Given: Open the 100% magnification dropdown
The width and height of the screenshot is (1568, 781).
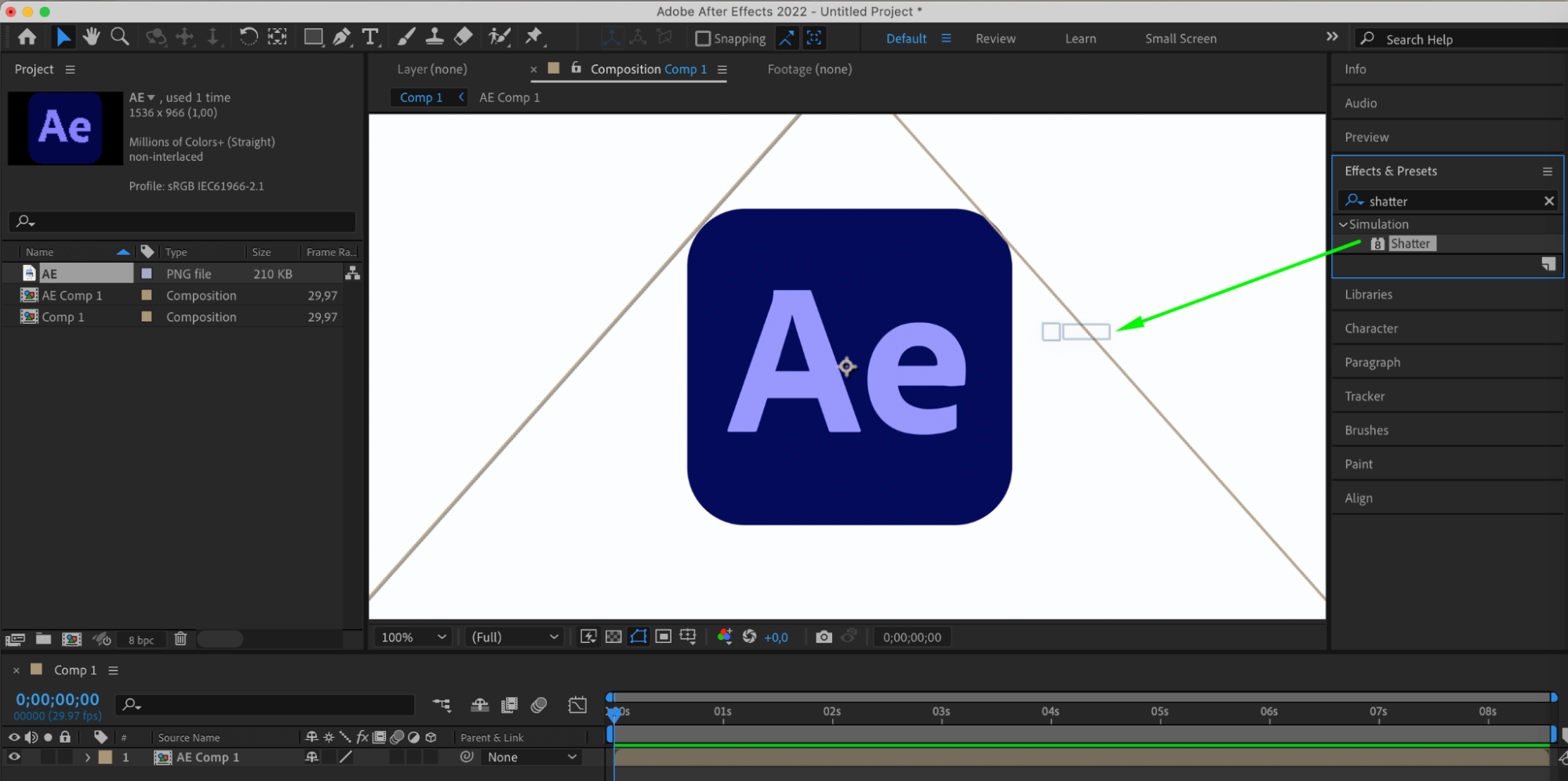Looking at the screenshot, I should point(413,637).
